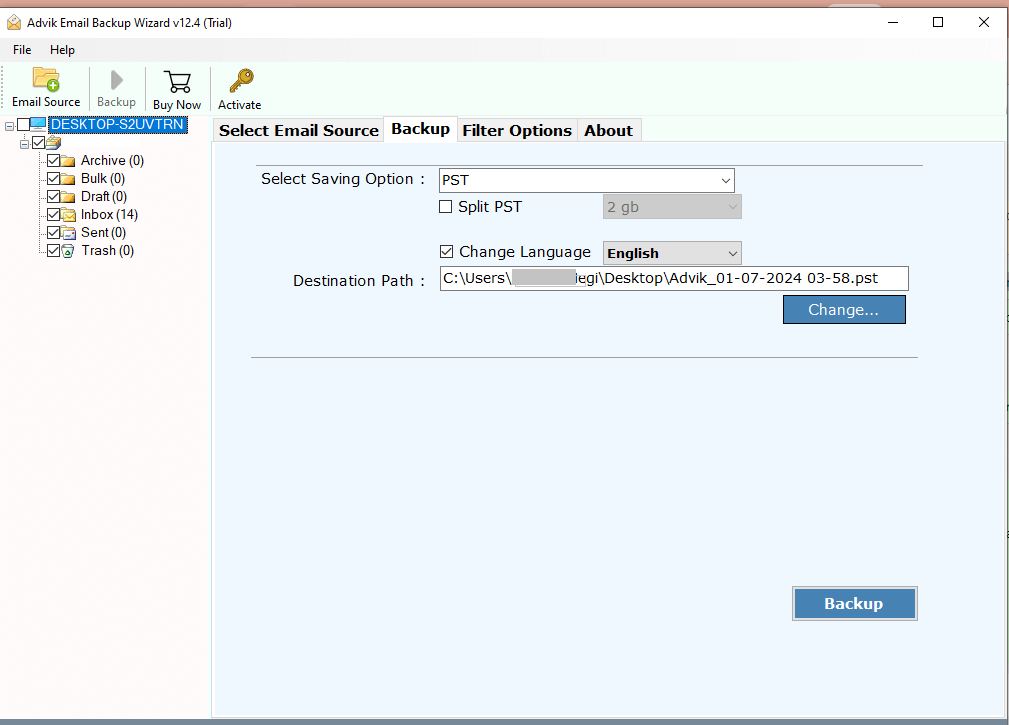Click the Change... button
This screenshot has width=1009, height=725.
click(x=844, y=309)
